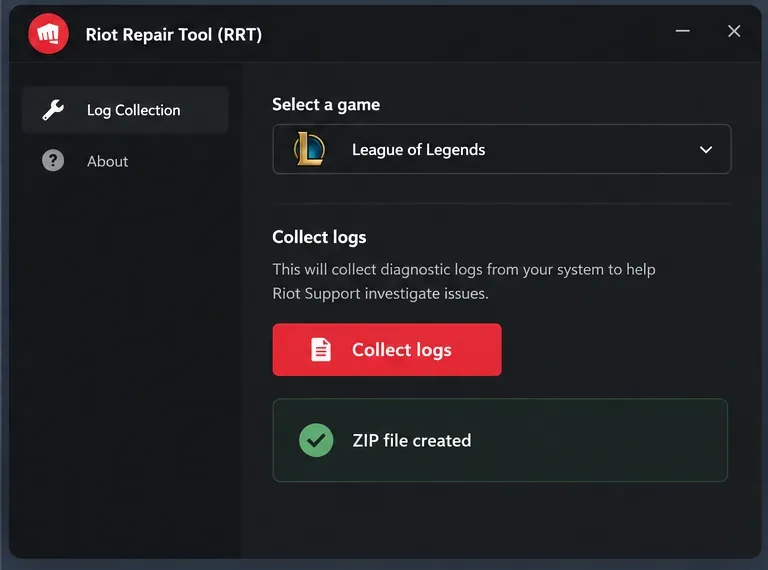Expand the game selection chevron arrow
This screenshot has height=570, width=768.
pos(706,150)
